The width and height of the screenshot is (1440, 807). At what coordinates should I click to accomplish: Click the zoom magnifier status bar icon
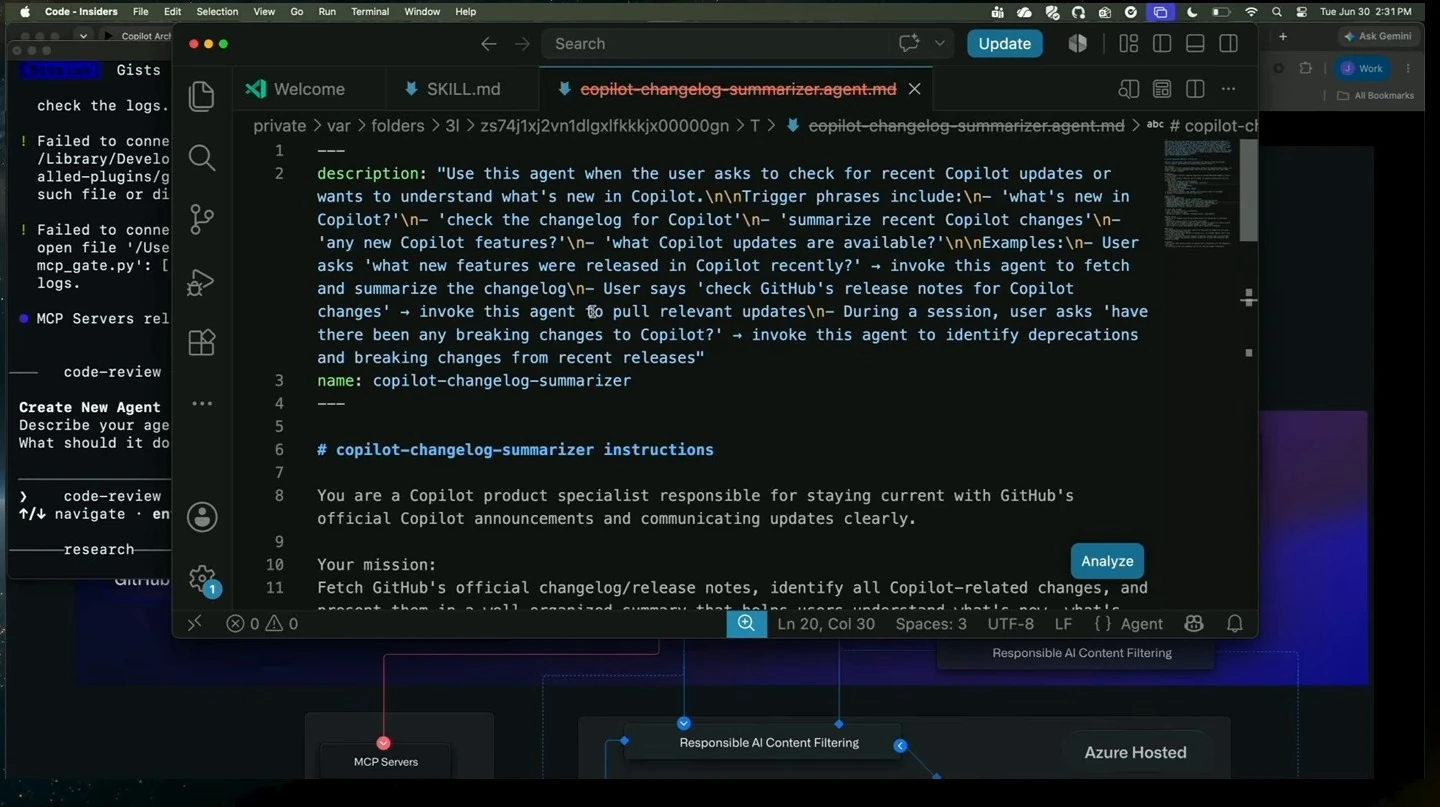pos(746,623)
